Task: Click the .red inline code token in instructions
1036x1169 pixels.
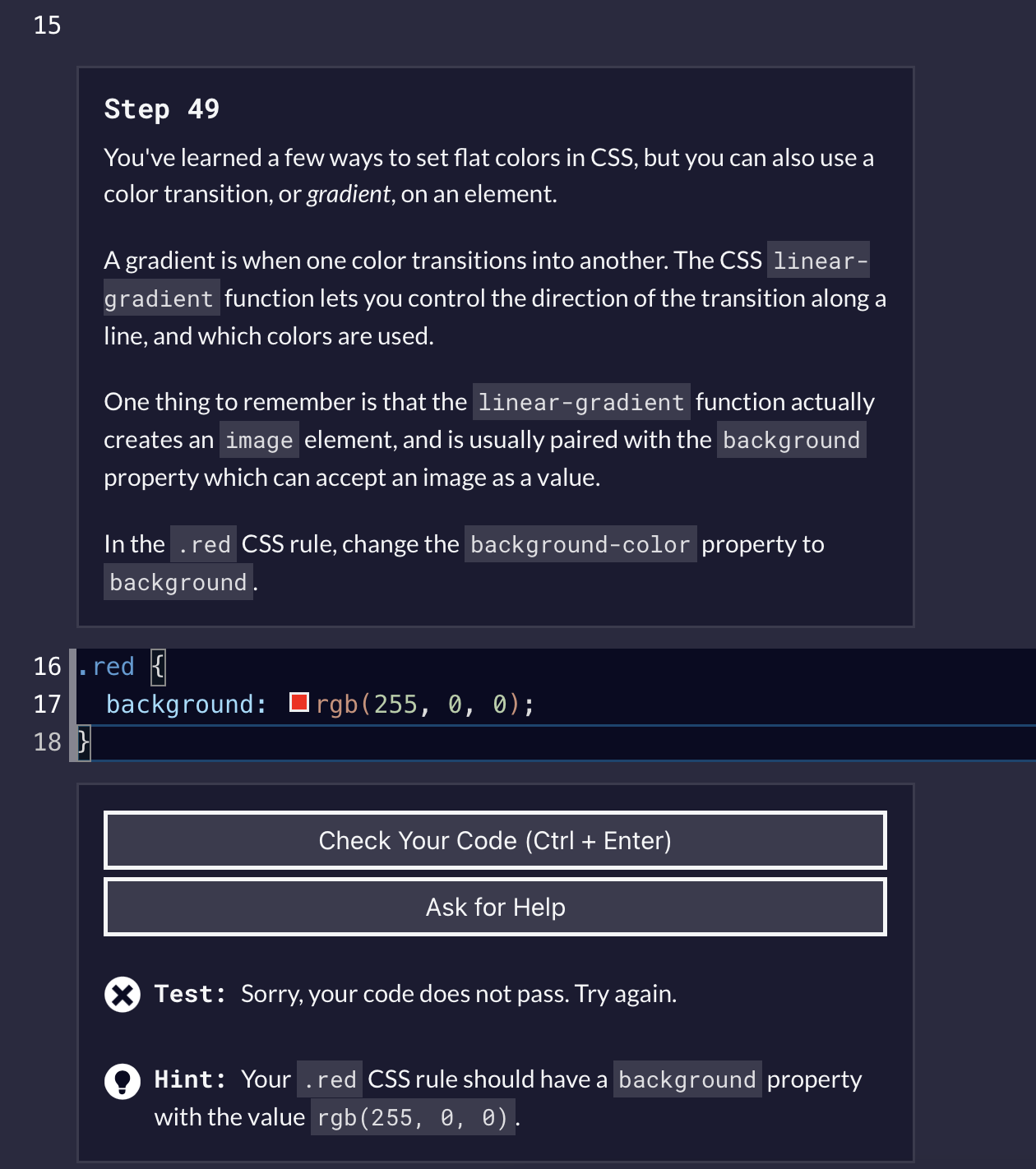Action: [202, 544]
